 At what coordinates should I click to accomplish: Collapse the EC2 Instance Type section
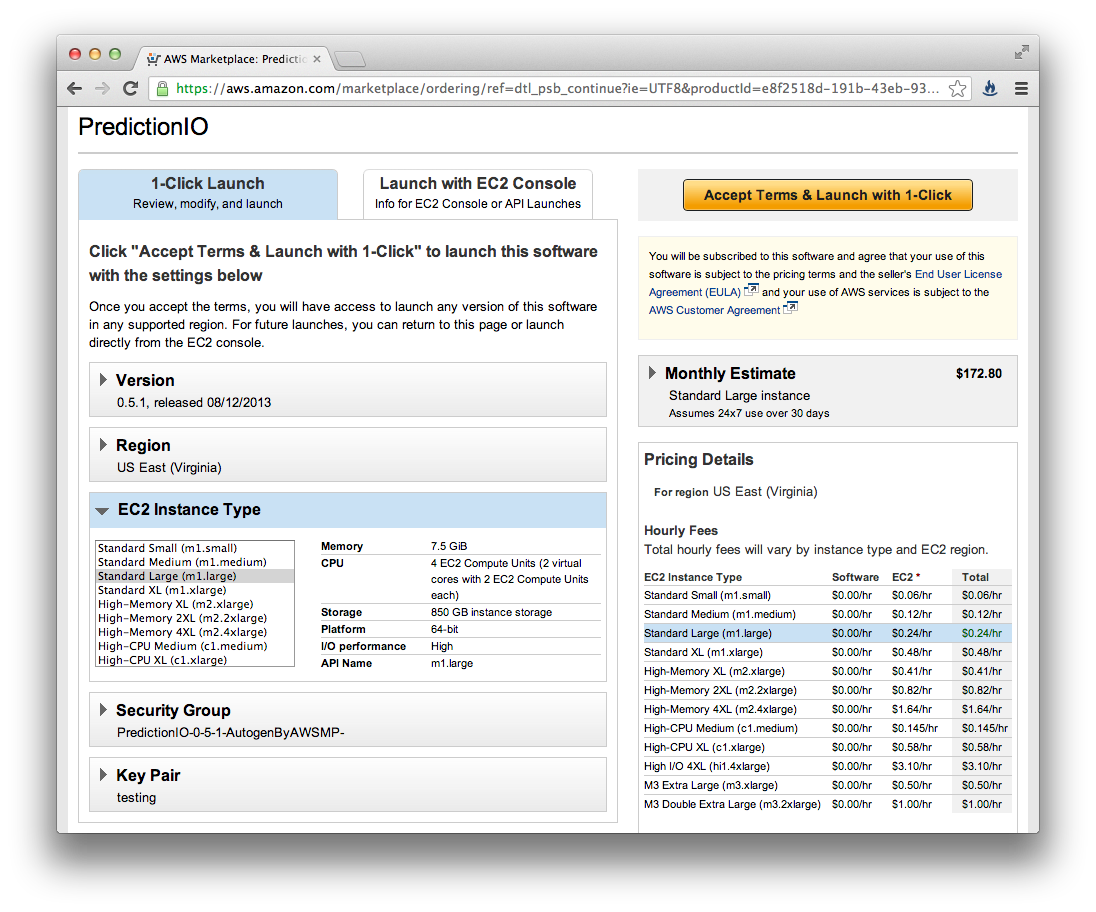(102, 510)
